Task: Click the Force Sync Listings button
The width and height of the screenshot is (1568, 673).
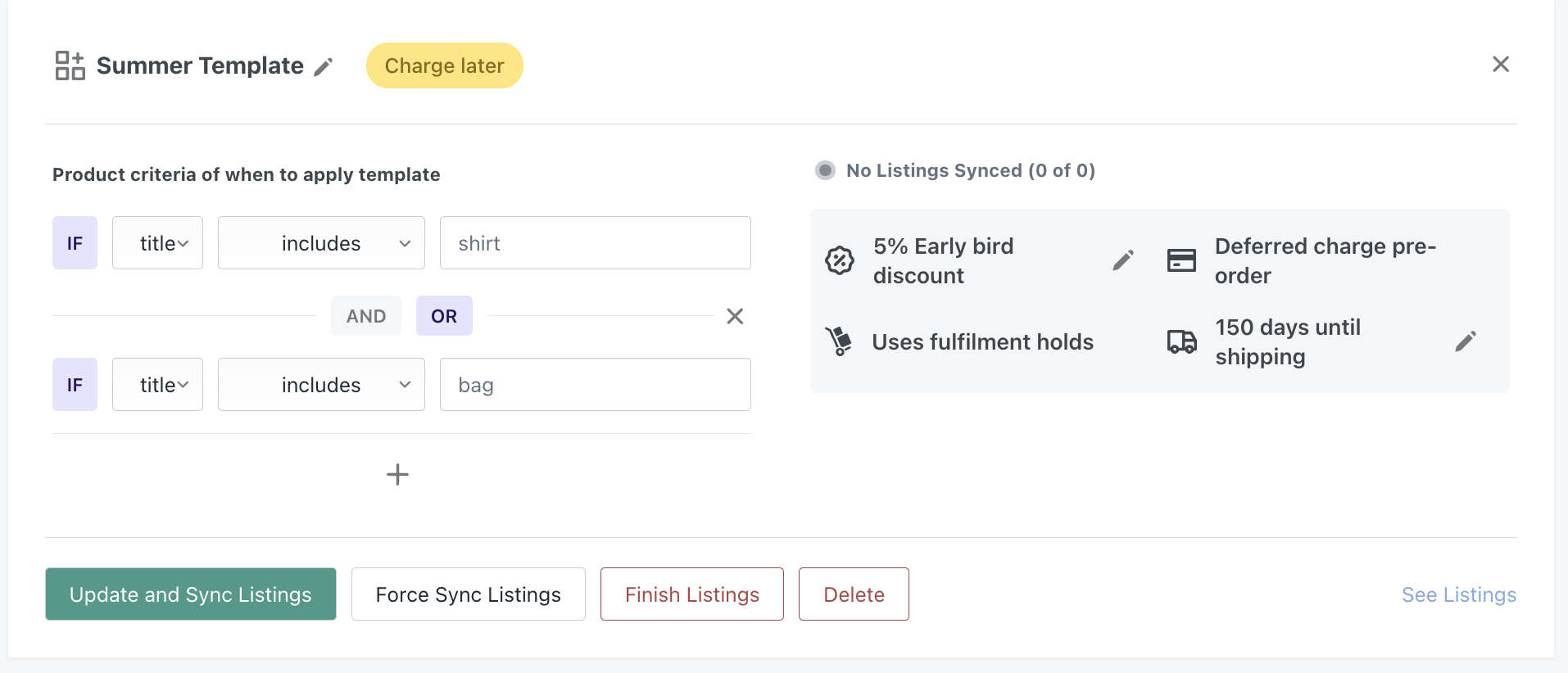Action: [468, 594]
